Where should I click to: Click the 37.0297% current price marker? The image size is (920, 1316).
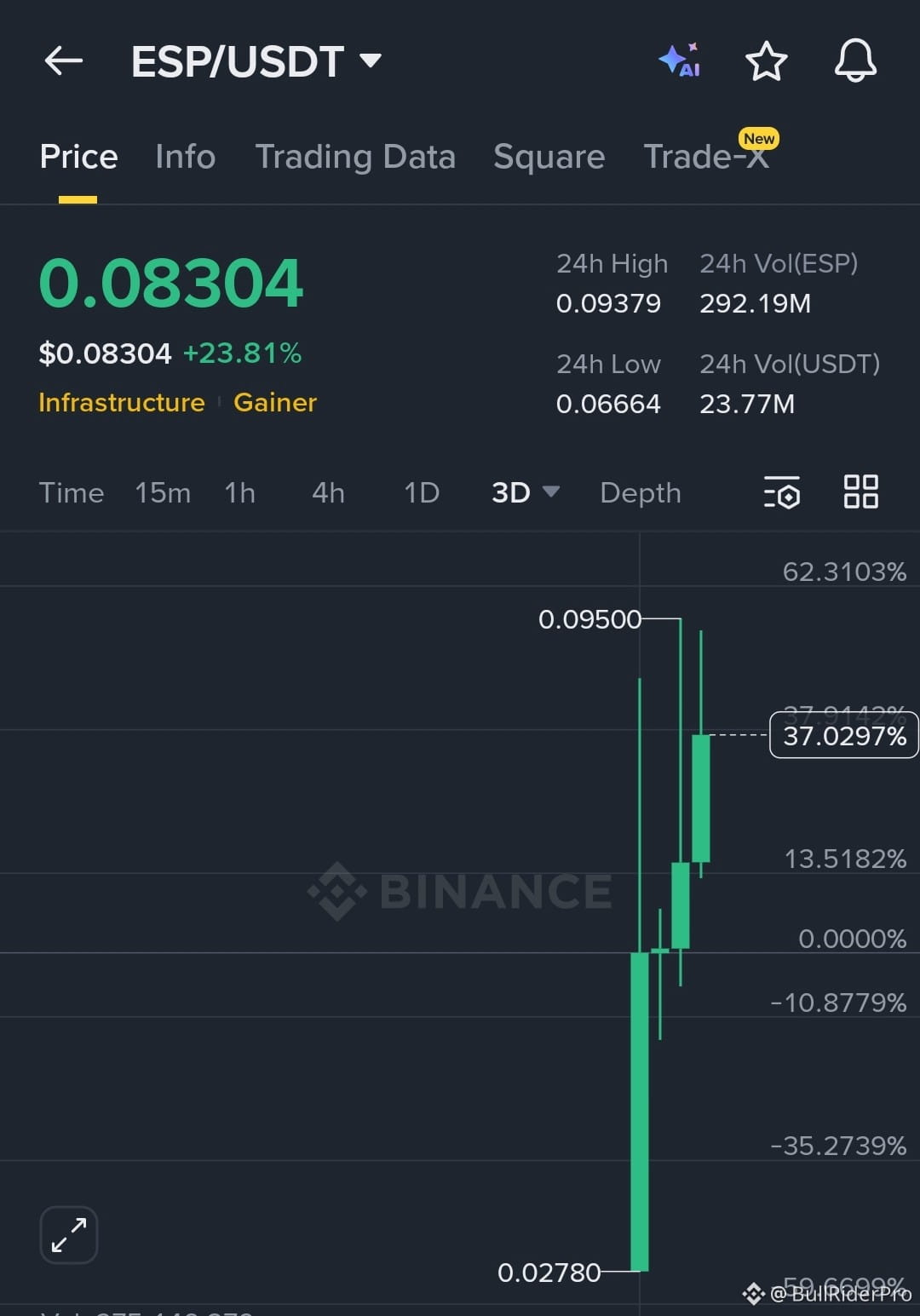843,735
